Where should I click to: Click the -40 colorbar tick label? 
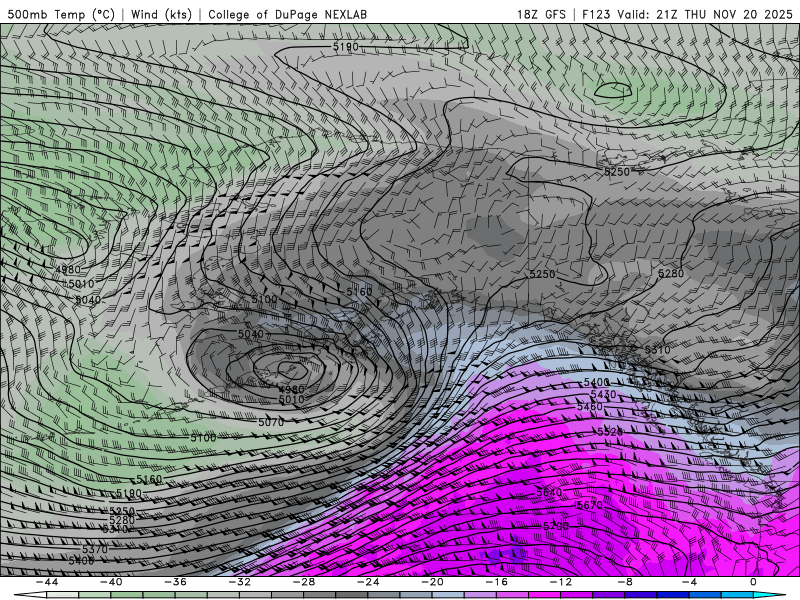[x=111, y=582]
